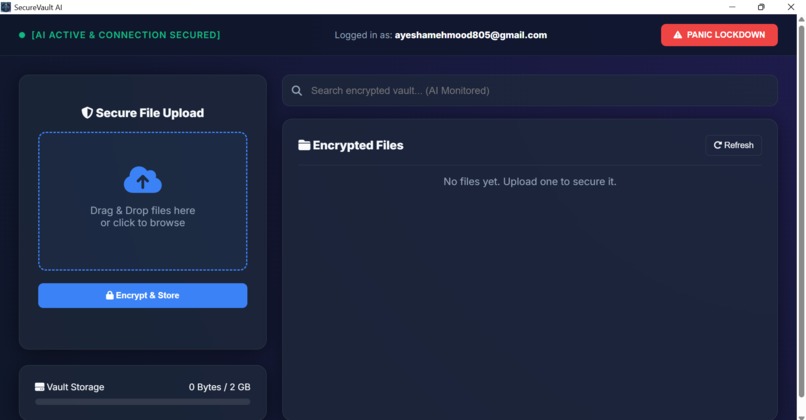Image resolution: width=806 pixels, height=420 pixels.
Task: Open file browser via Drag & Drop zone text
Action: click(143, 216)
